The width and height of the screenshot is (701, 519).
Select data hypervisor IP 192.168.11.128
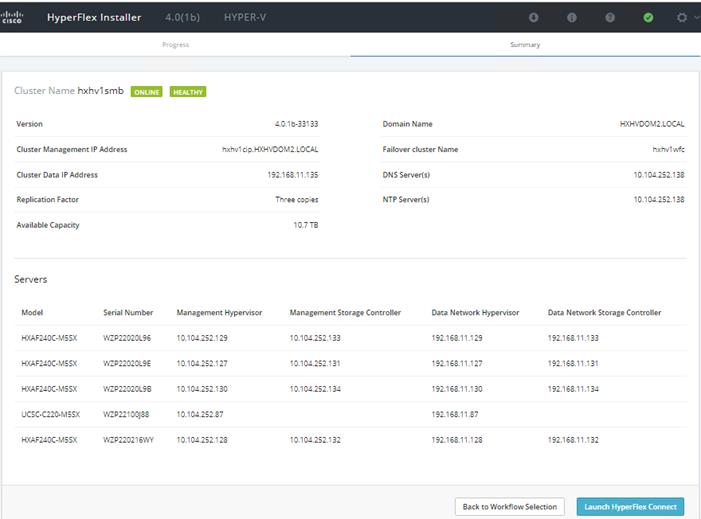457,440
